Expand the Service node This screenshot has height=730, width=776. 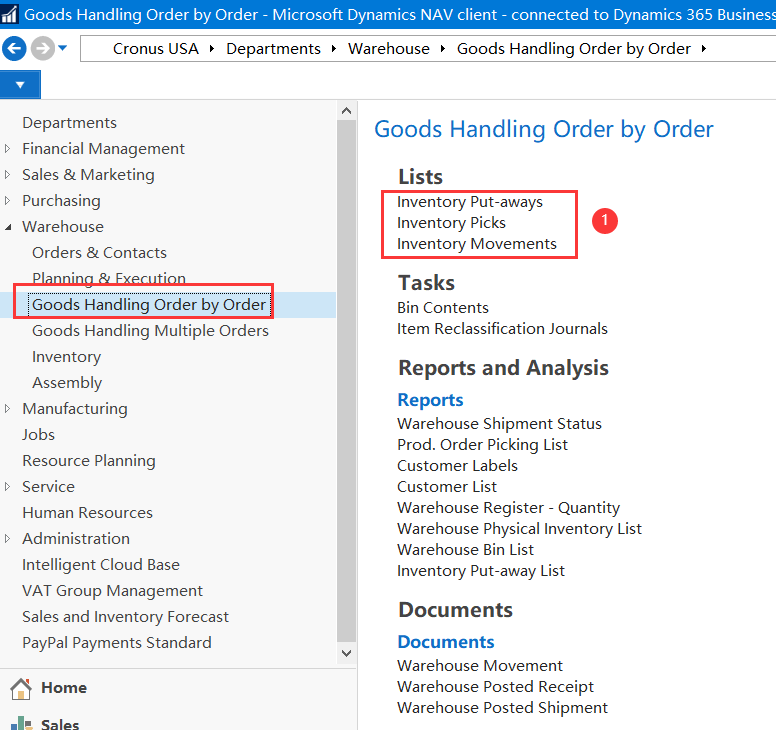[x=7, y=487]
